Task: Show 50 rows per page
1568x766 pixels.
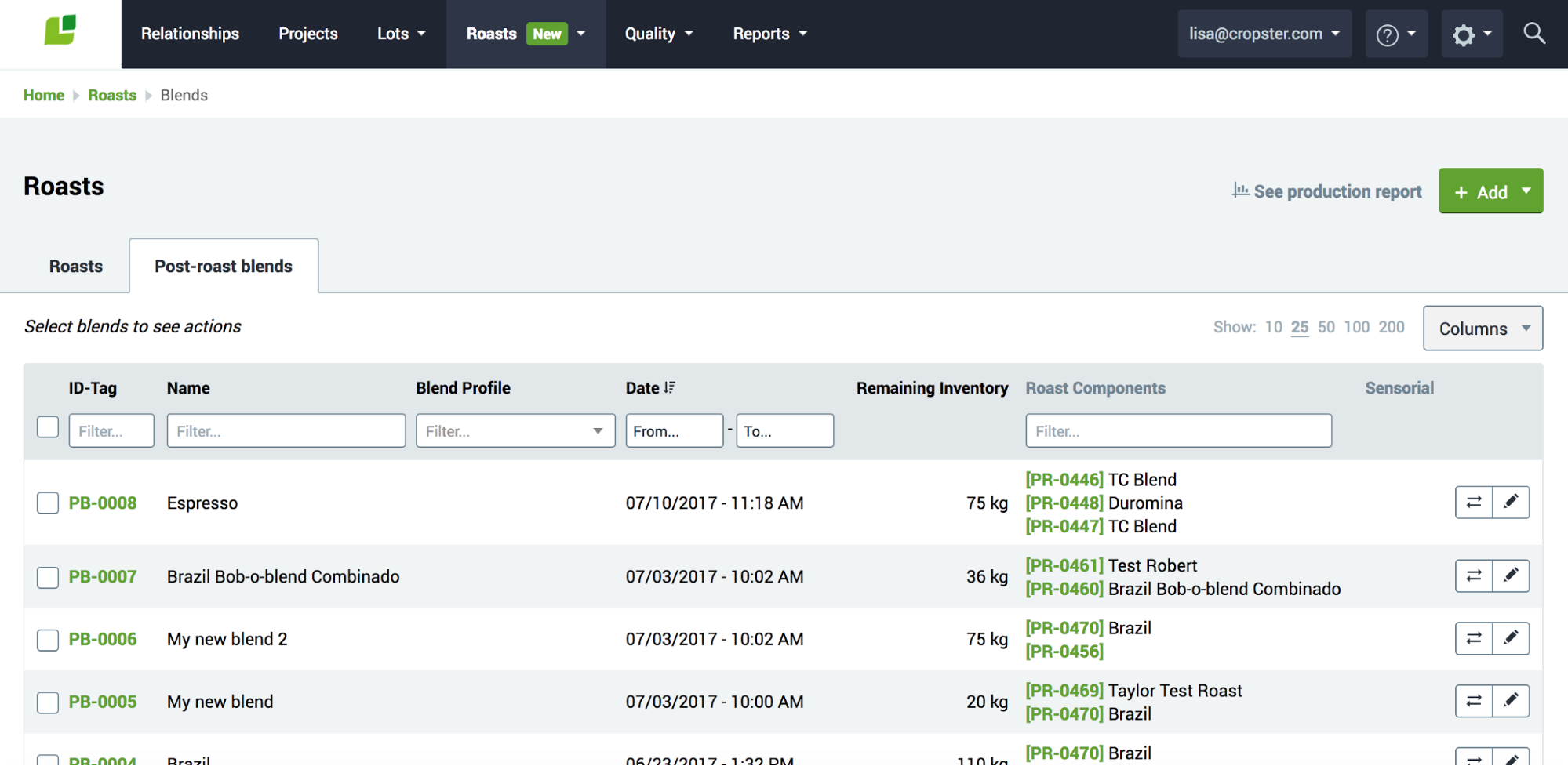Action: click(x=1326, y=327)
